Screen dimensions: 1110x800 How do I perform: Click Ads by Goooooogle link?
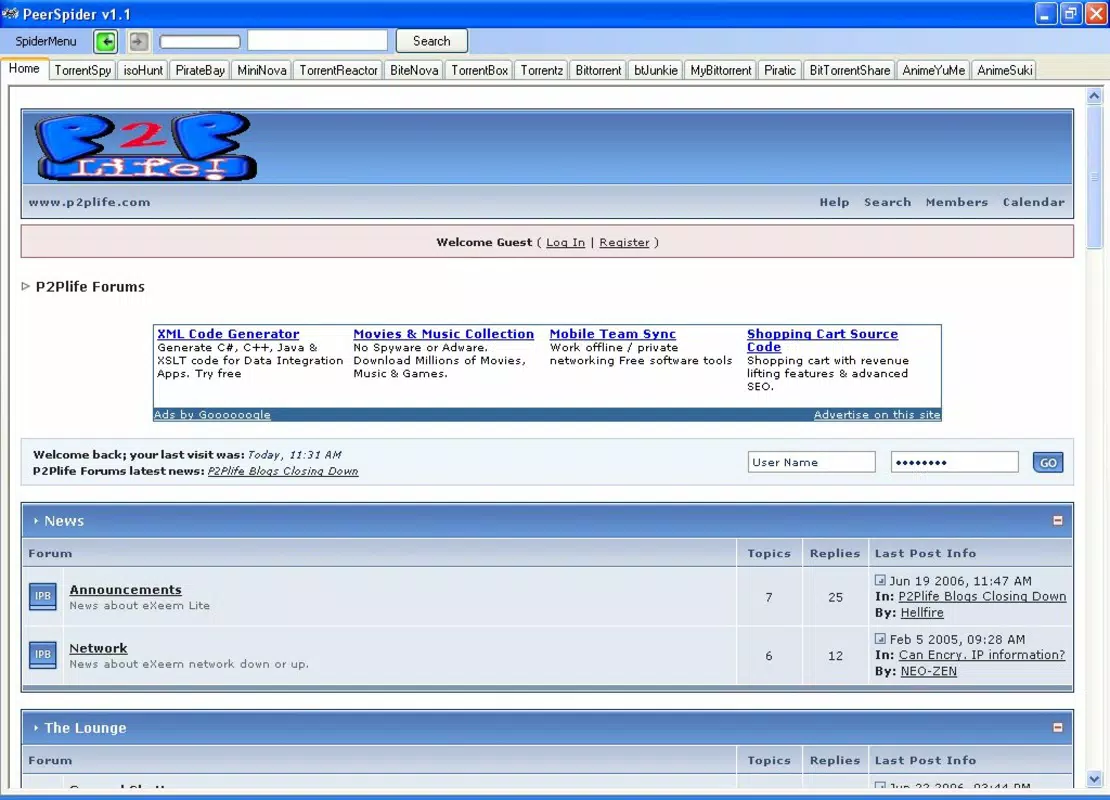click(x=212, y=414)
